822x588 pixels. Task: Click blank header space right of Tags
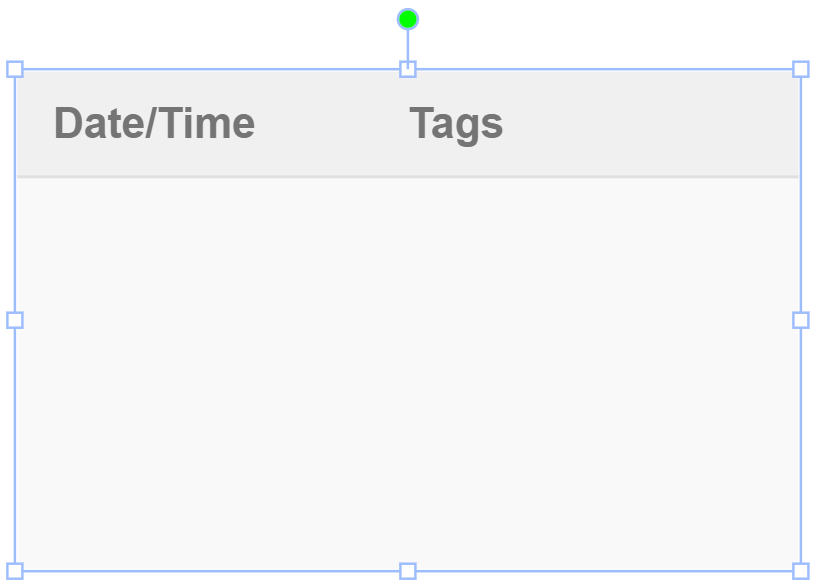(x=650, y=123)
